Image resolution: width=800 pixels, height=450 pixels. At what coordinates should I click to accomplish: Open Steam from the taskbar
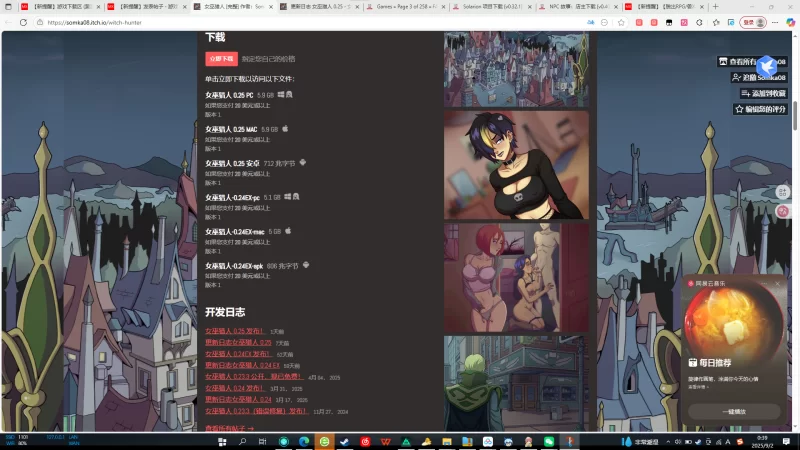coord(344,442)
